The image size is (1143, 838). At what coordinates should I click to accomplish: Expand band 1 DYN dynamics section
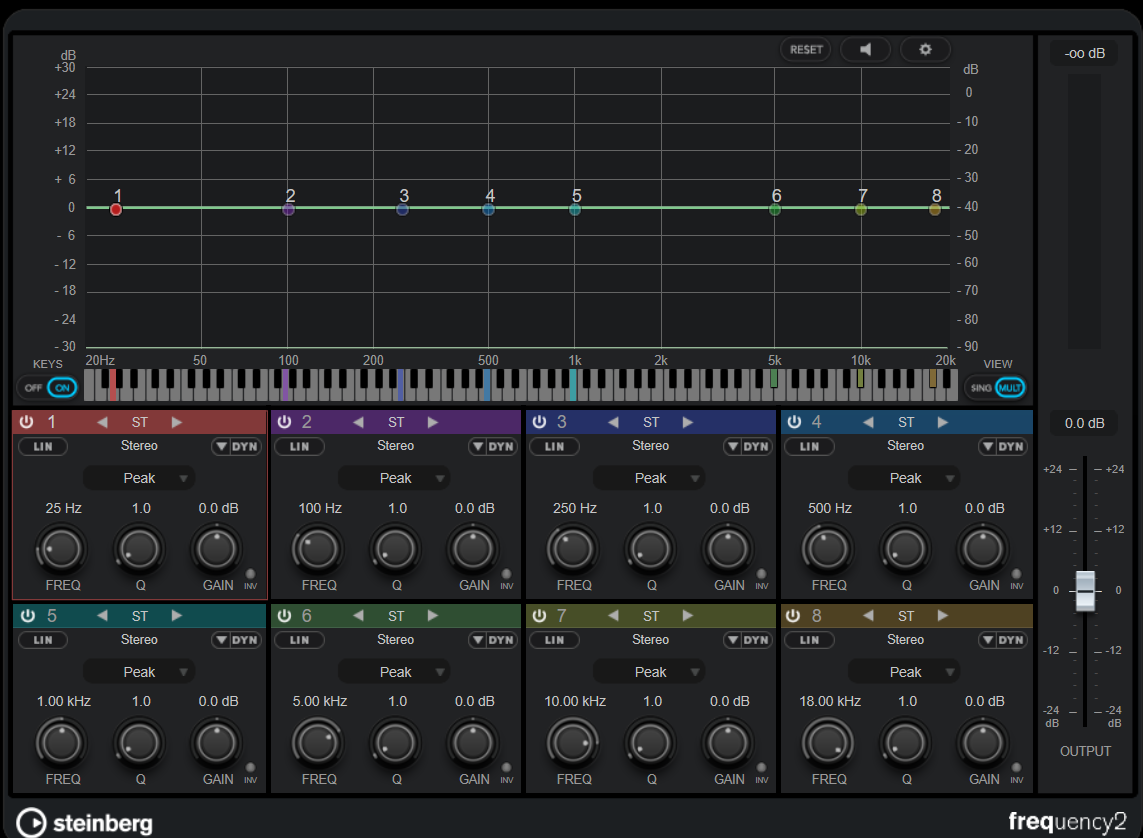[x=236, y=447]
